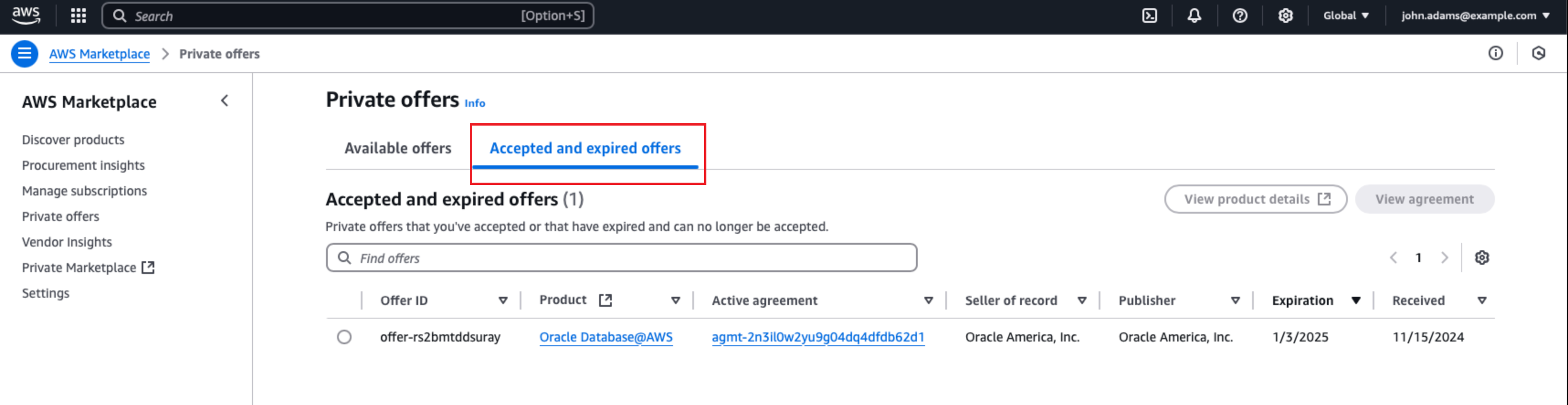This screenshot has width=1568, height=405.
Task: Open the info panel icon
Action: [x=1495, y=53]
